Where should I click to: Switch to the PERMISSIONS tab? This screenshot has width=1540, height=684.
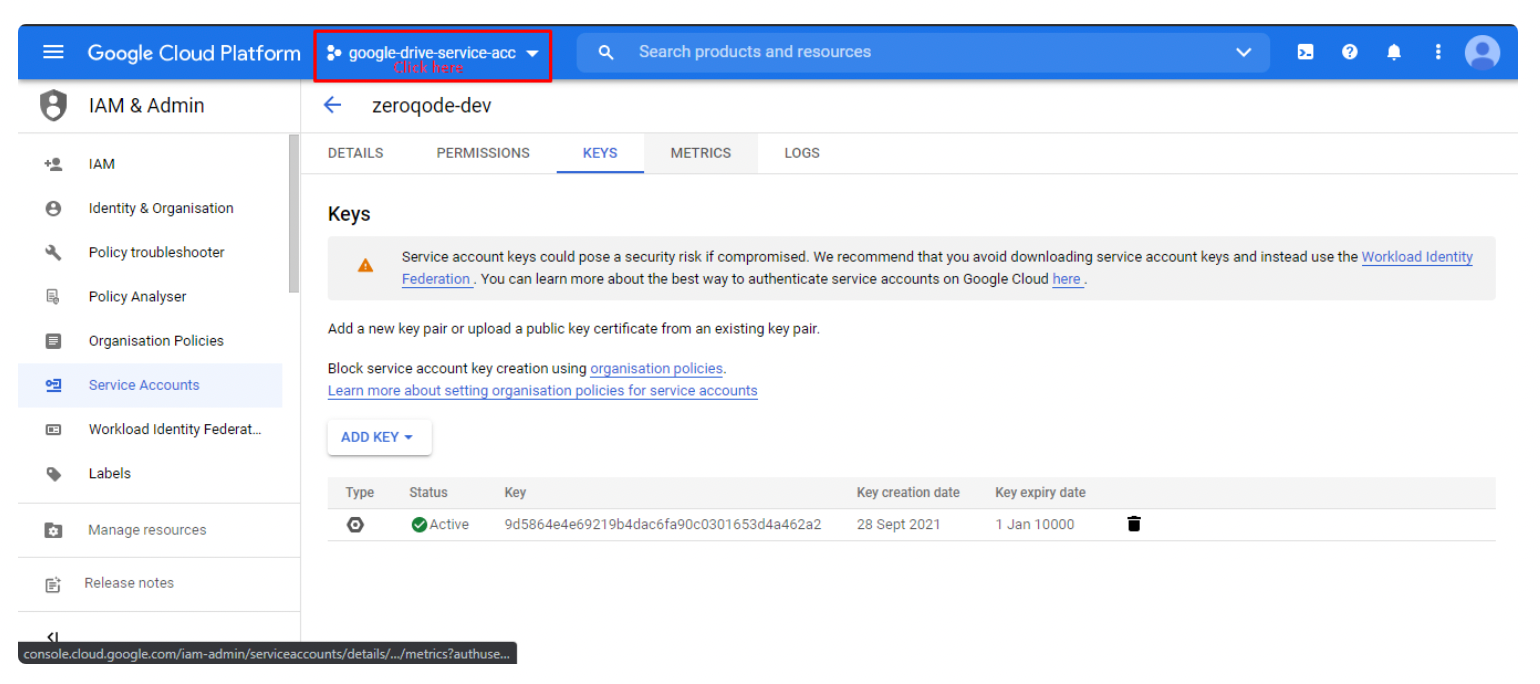point(483,153)
